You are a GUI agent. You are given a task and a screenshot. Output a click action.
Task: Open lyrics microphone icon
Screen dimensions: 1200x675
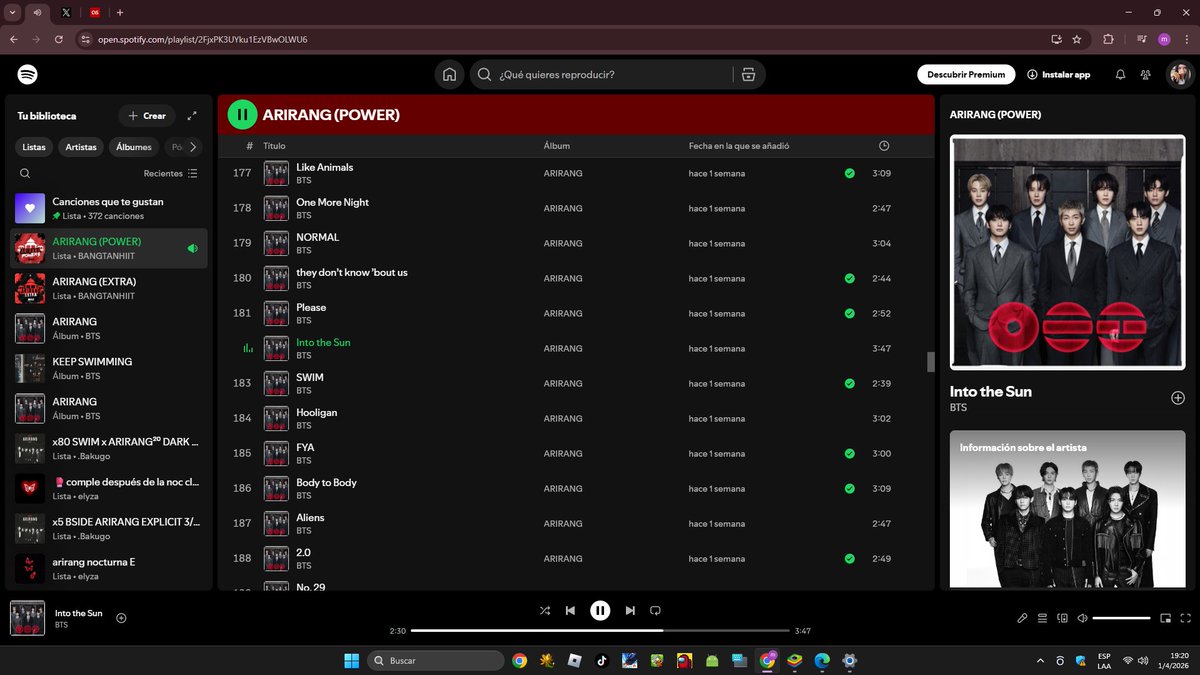pyautogui.click(x=1022, y=618)
